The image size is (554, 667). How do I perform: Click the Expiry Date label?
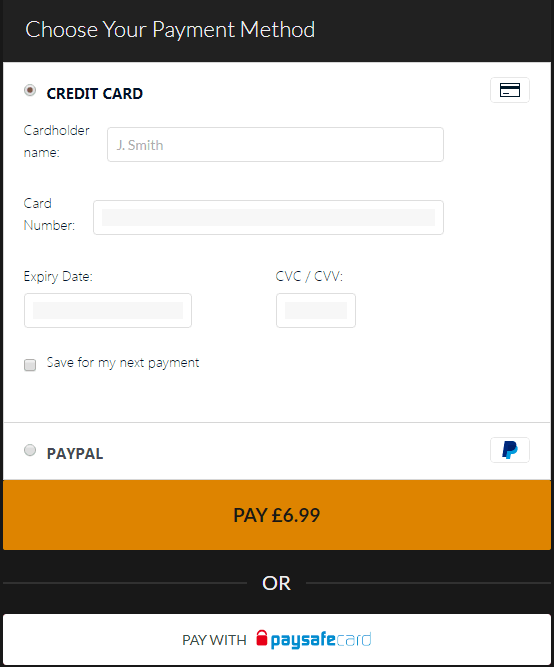58,276
